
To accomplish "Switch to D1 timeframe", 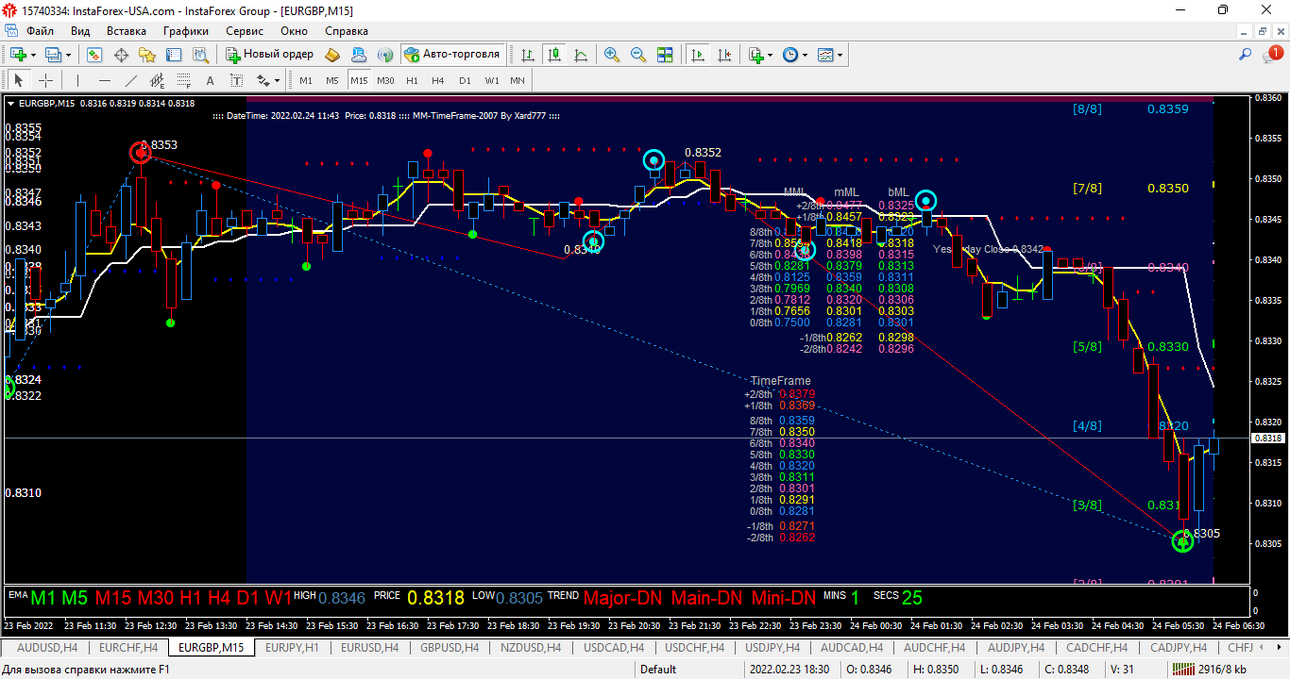I will 465,80.
